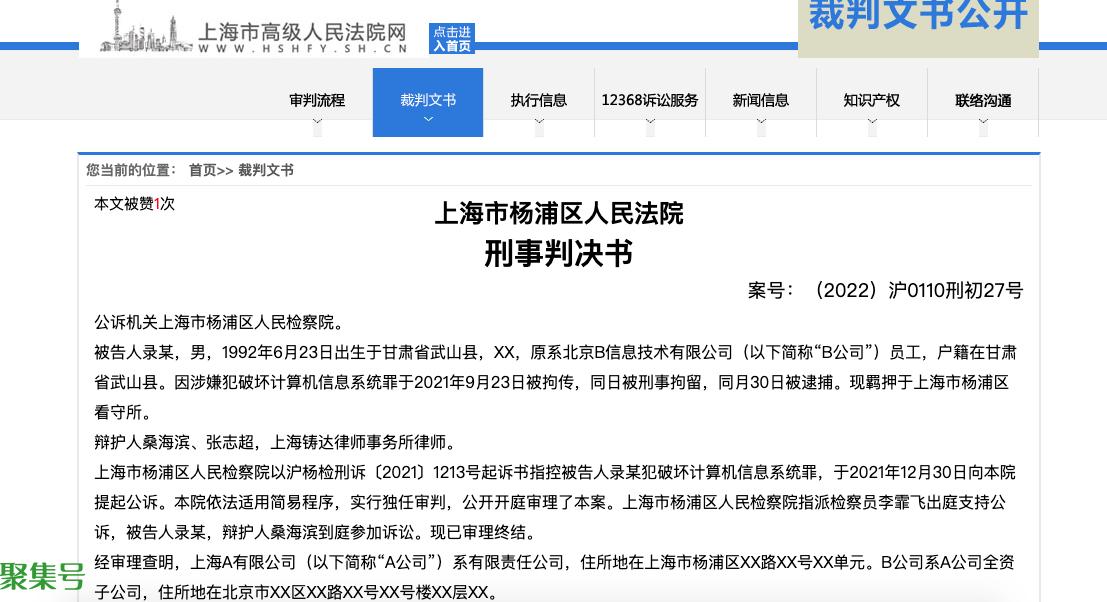Open the 知识产权 menu
Image resolution: width=1107 pixels, height=602 pixels.
[872, 100]
